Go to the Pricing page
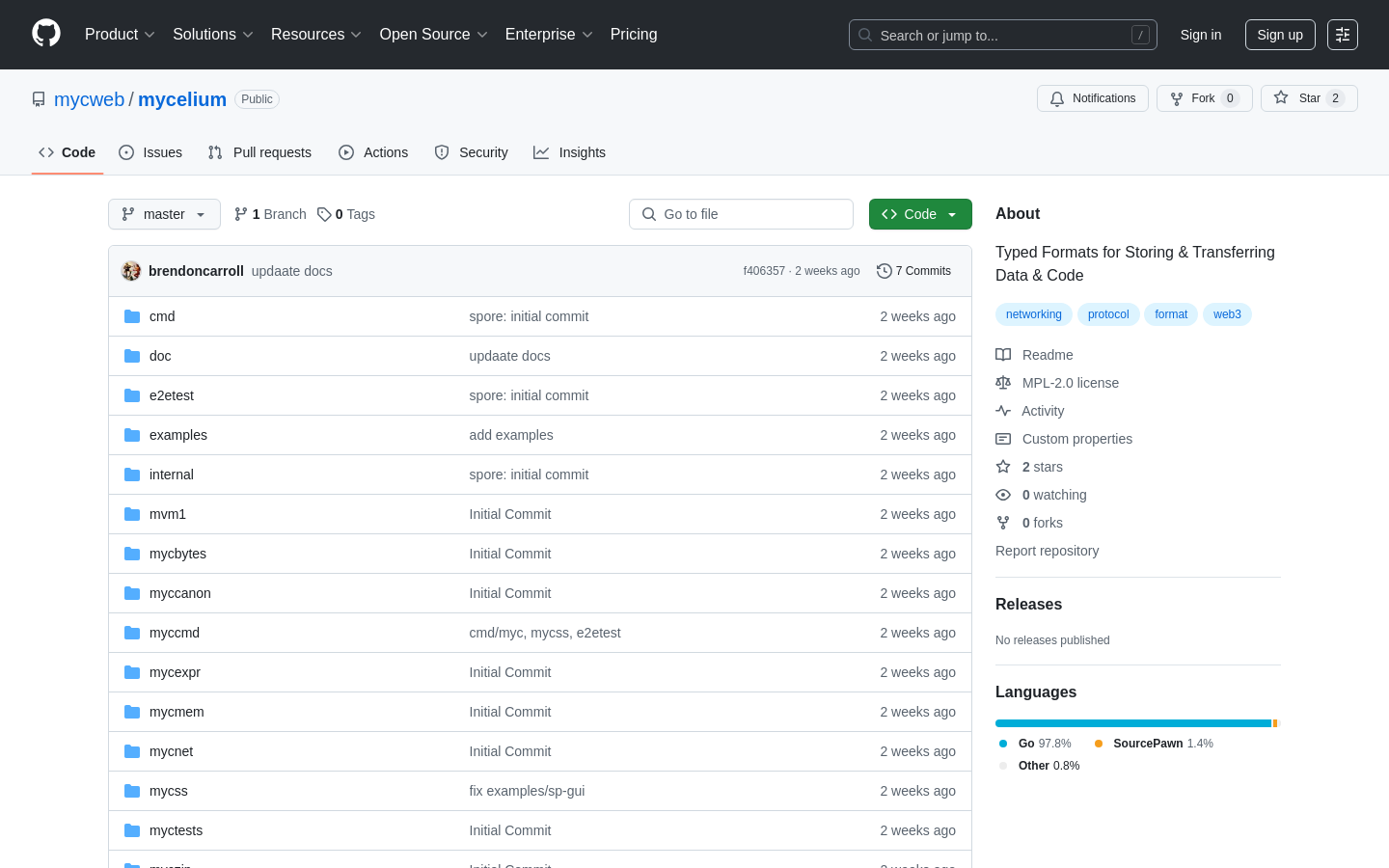This screenshot has width=1389, height=868. [x=634, y=34]
